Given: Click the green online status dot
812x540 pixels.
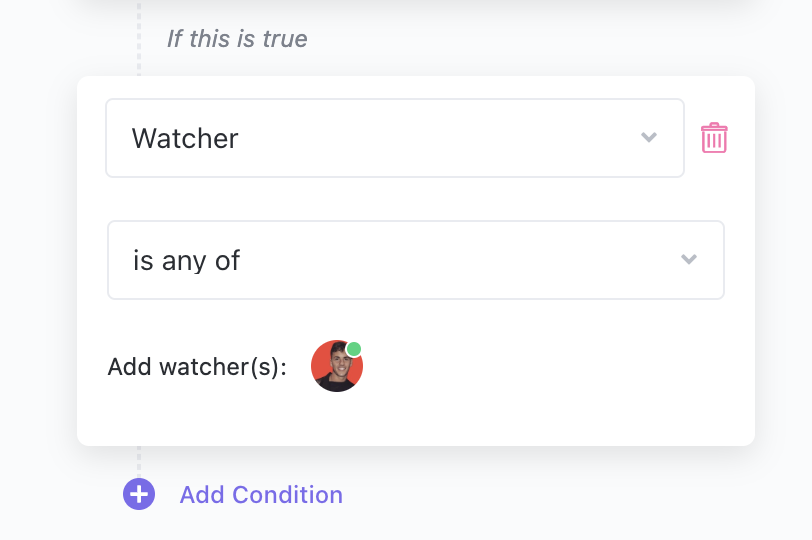Looking at the screenshot, I should pyautogui.click(x=354, y=349).
